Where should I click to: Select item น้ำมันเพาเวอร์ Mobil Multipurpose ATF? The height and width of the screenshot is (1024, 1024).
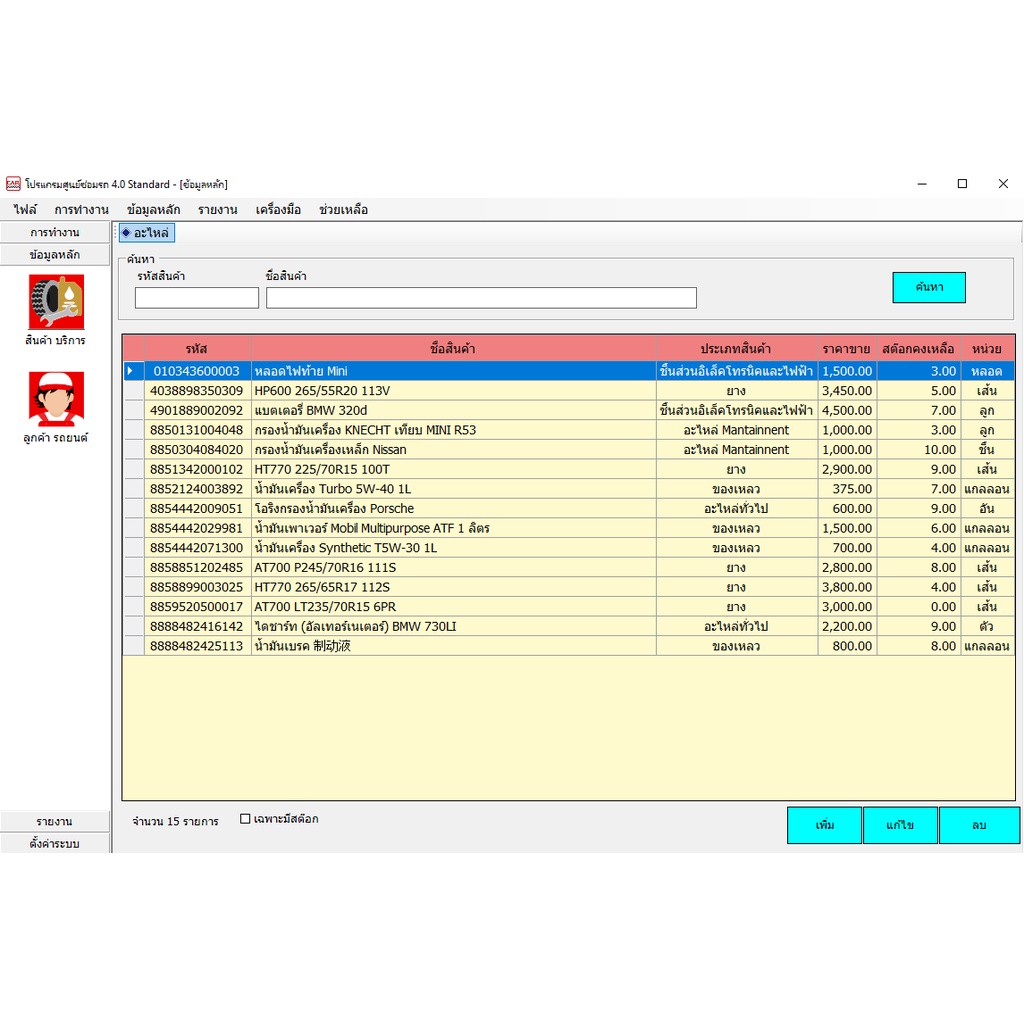[x=453, y=528]
